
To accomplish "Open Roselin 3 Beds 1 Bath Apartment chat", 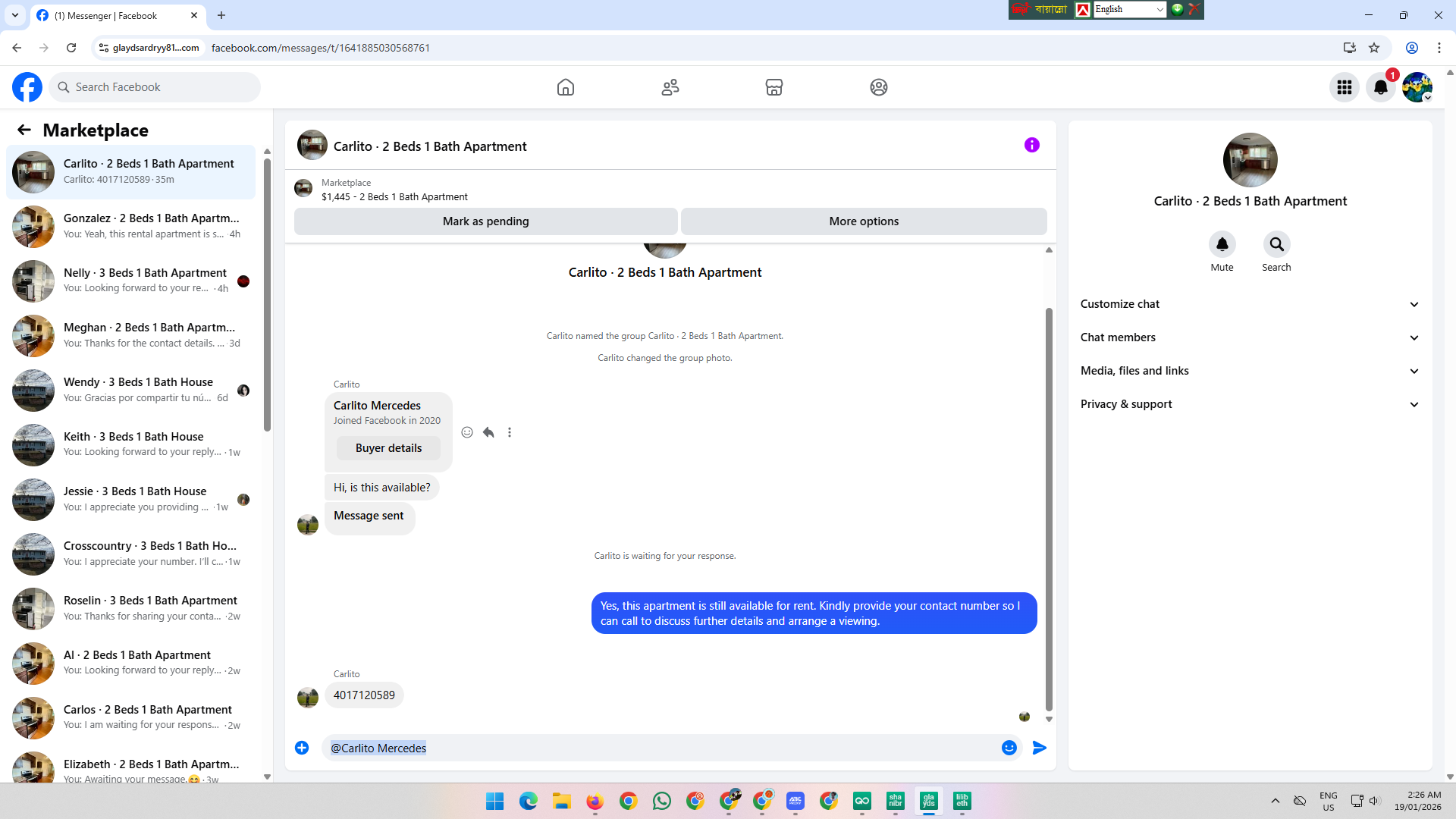I will (x=130, y=608).
